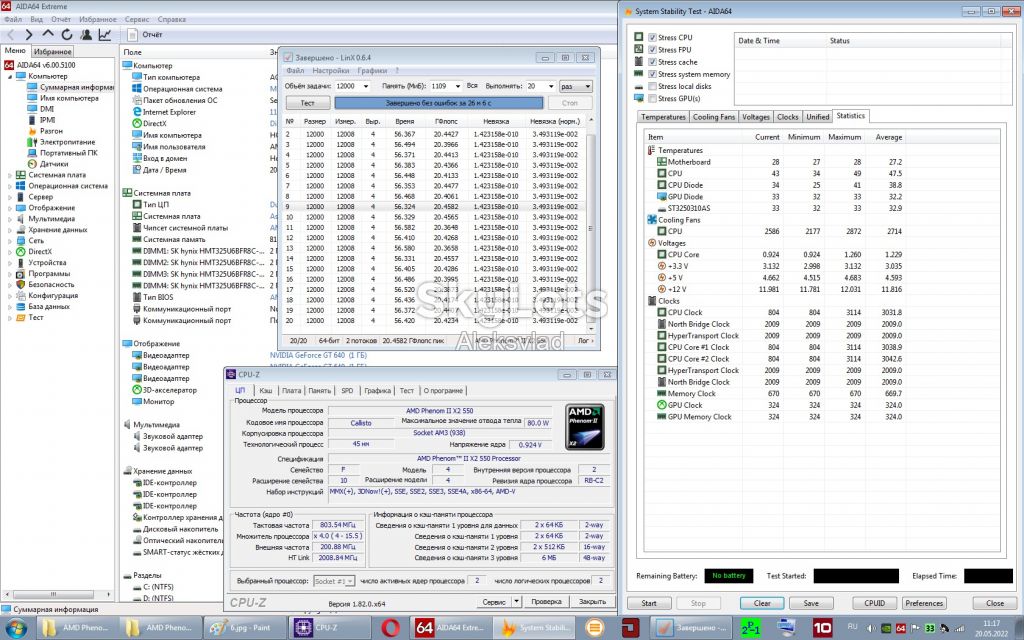Click the Лог link in LinX status bar

(x=585, y=341)
